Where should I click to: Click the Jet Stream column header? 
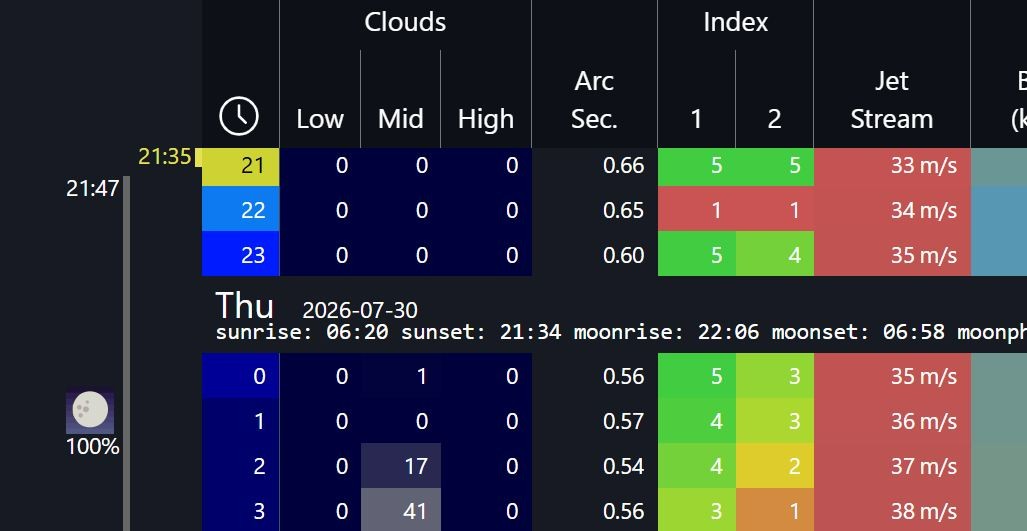tap(891, 100)
